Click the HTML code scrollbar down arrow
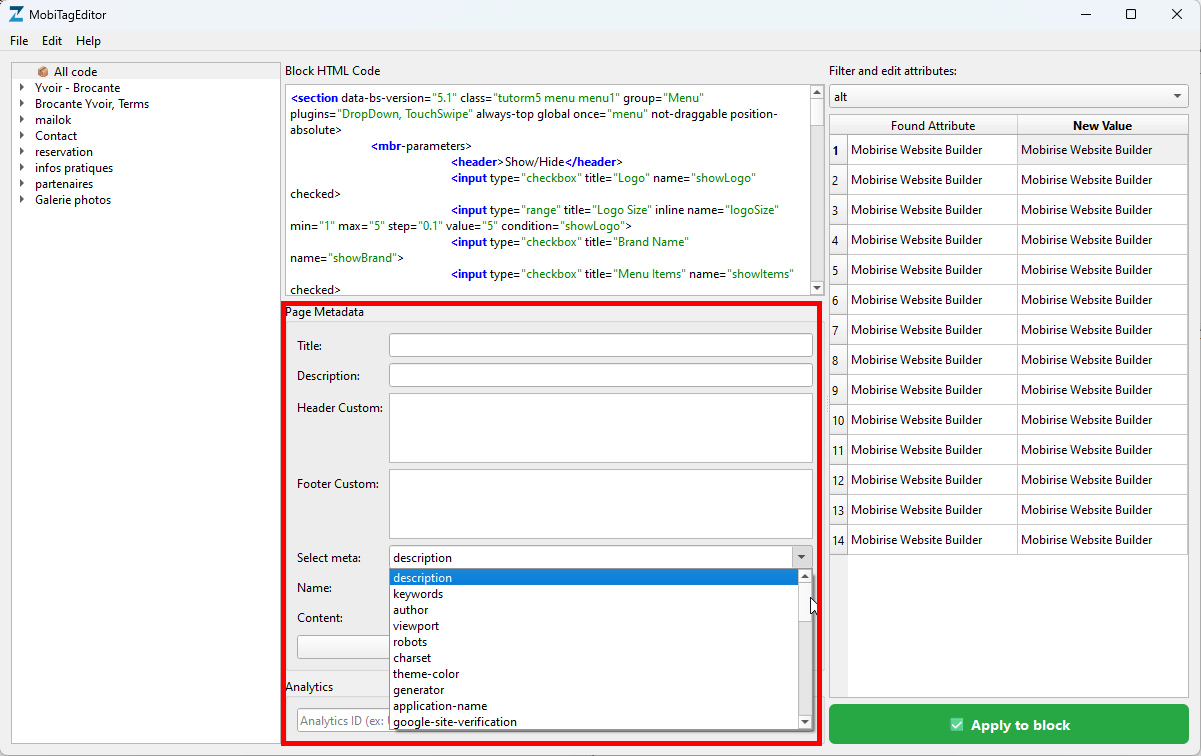 pos(817,288)
